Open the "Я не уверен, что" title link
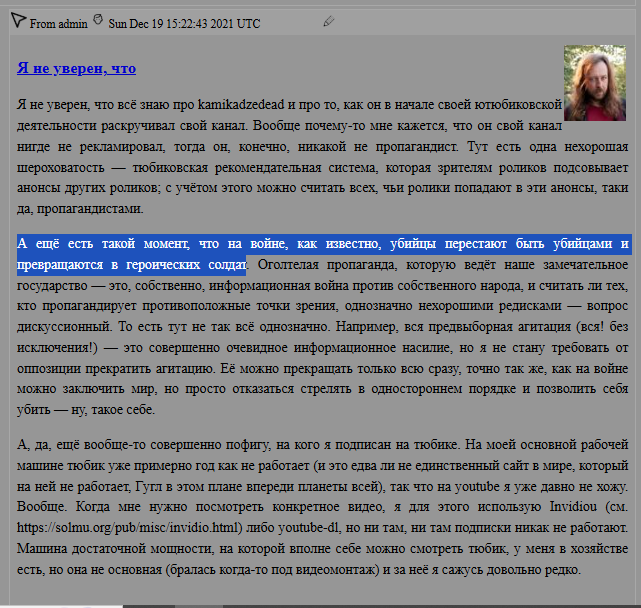The image size is (641, 608). pyautogui.click(x=76, y=68)
